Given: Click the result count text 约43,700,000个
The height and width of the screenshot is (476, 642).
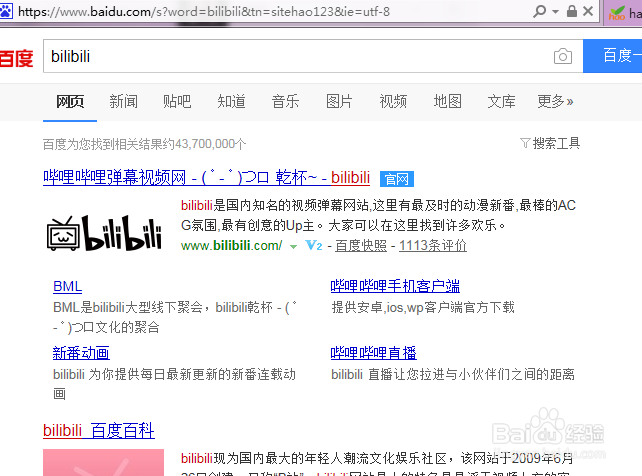Looking at the screenshot, I should point(203,144).
